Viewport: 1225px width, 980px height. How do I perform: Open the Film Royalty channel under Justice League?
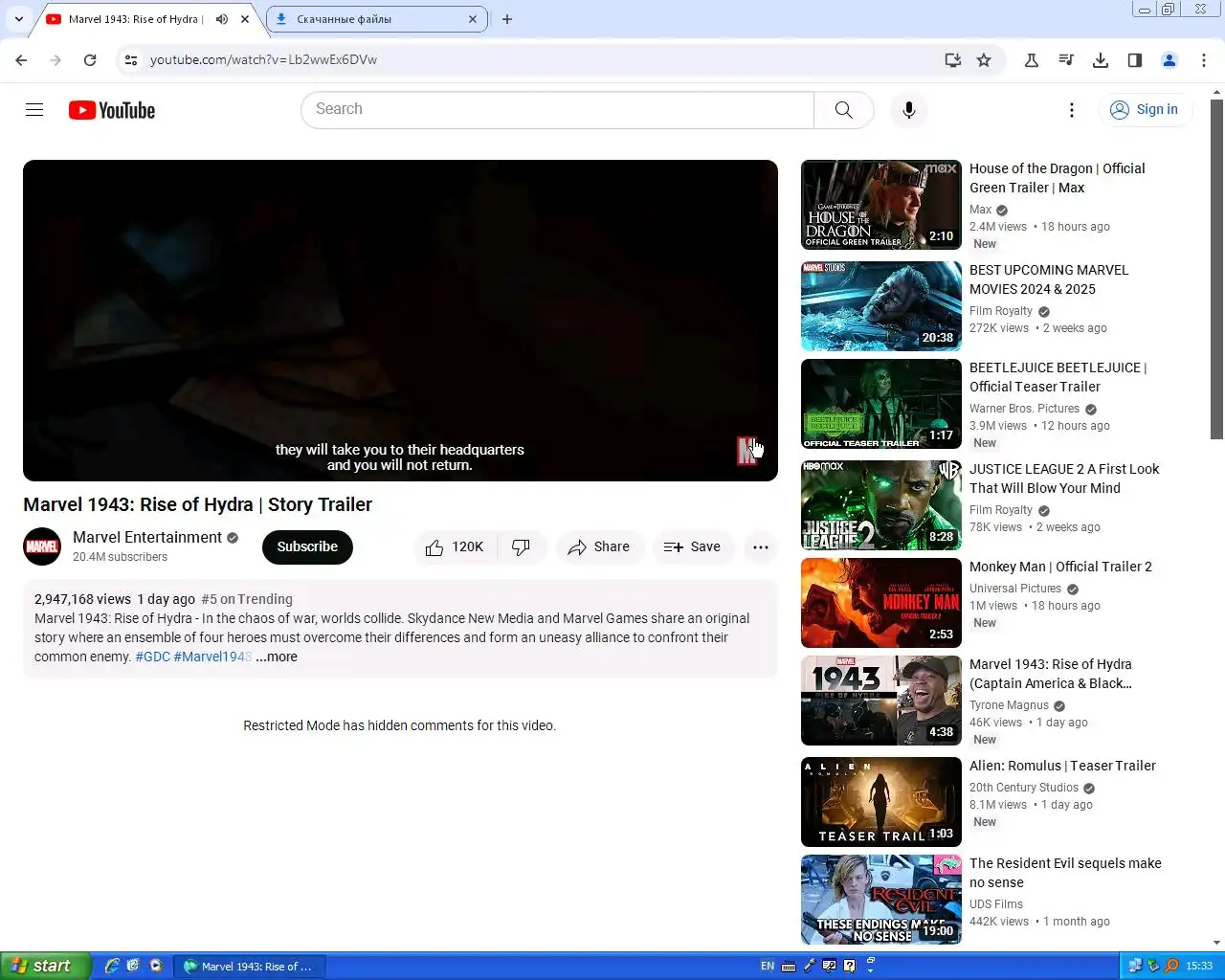coord(1001,510)
